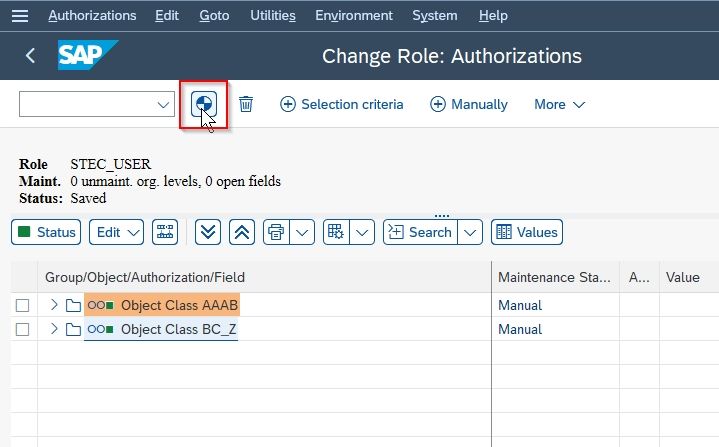The width and height of the screenshot is (719, 447).
Task: Open the More dropdown
Action: [x=559, y=105]
